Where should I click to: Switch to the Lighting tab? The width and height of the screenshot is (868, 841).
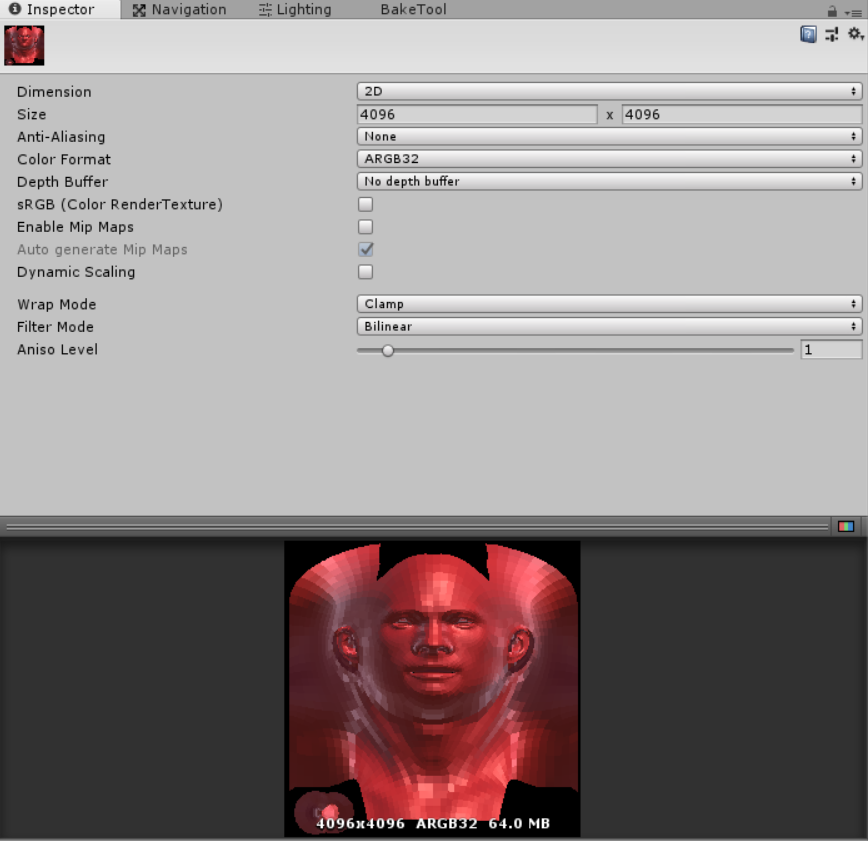coord(295,9)
